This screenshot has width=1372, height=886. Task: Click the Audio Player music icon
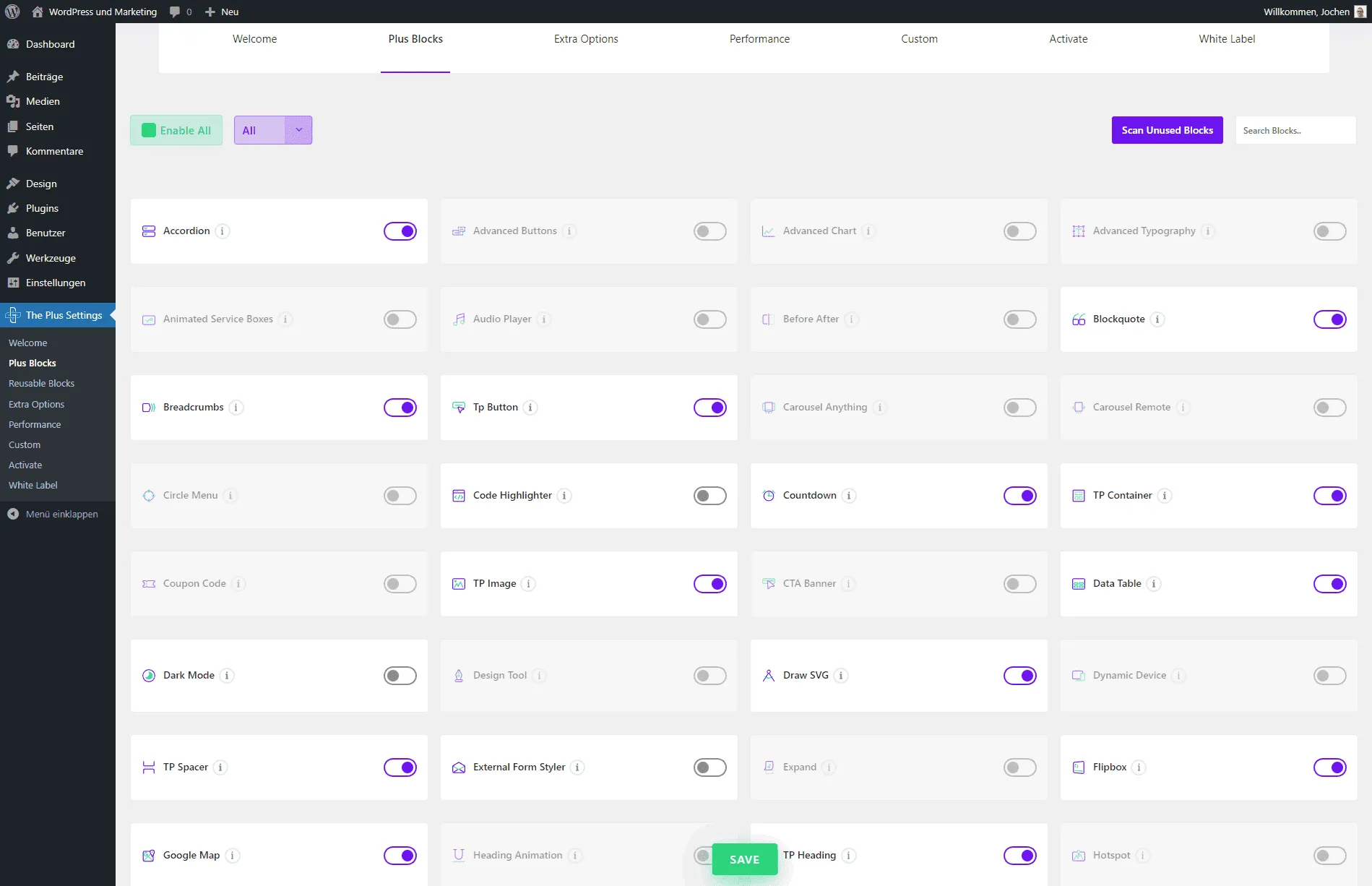[x=459, y=319]
